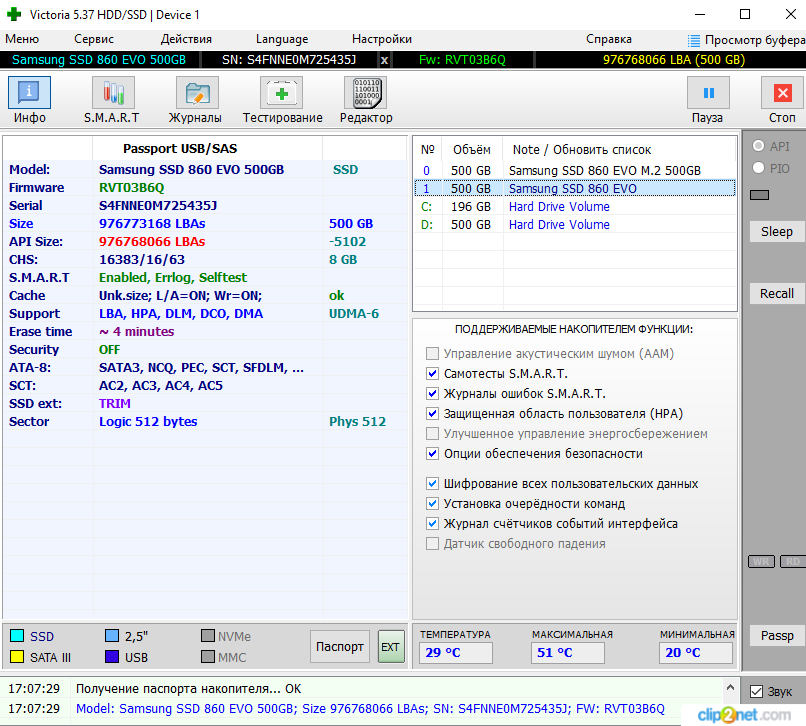806x726 pixels.
Task: Click the Note / Обновить список header
Action: click(x=582, y=150)
